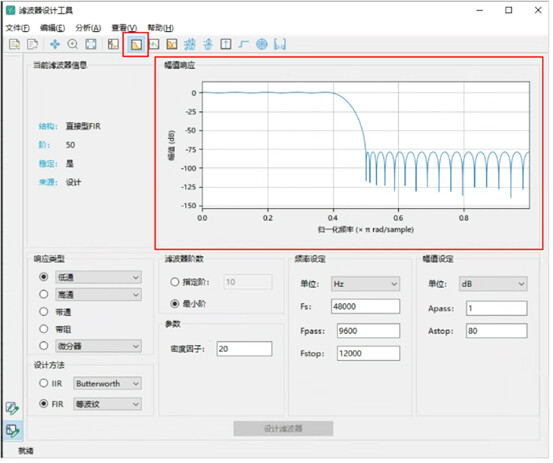
Task: Select the 指定阶 radio button
Action: 175,283
